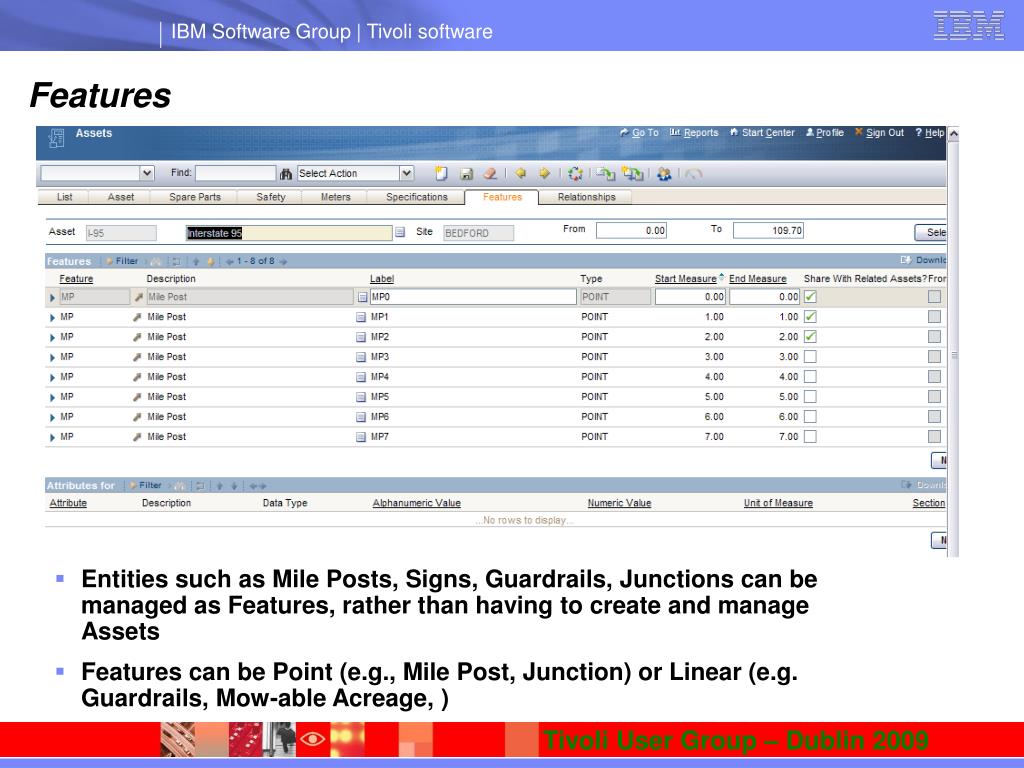This screenshot has width=1024, height=768.
Task: Click the New Asset toolbar icon
Action: (x=441, y=174)
